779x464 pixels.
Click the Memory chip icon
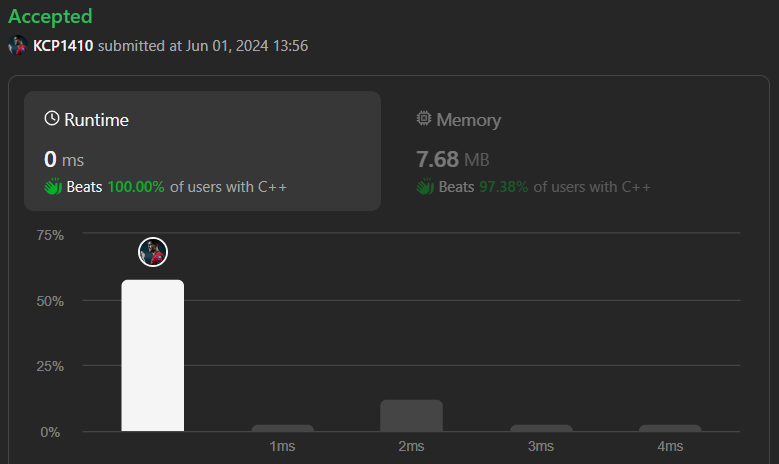424,118
